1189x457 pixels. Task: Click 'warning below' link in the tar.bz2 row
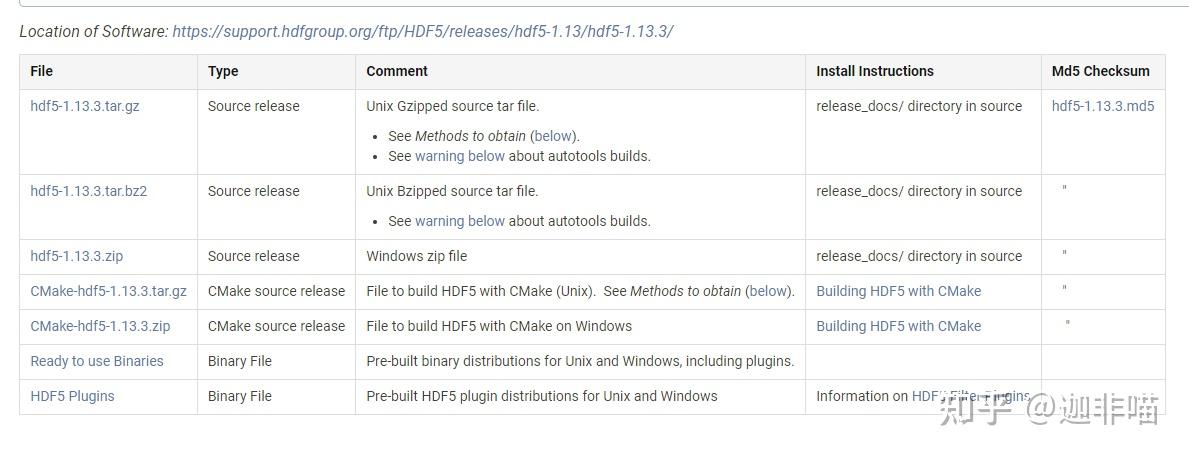click(460, 221)
